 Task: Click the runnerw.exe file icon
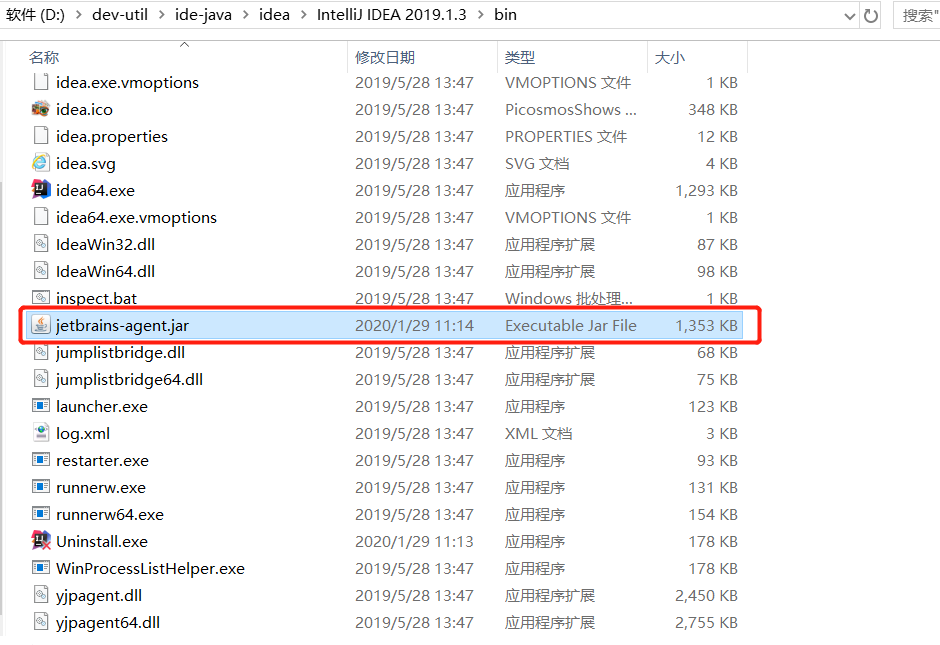pyautogui.click(x=41, y=487)
